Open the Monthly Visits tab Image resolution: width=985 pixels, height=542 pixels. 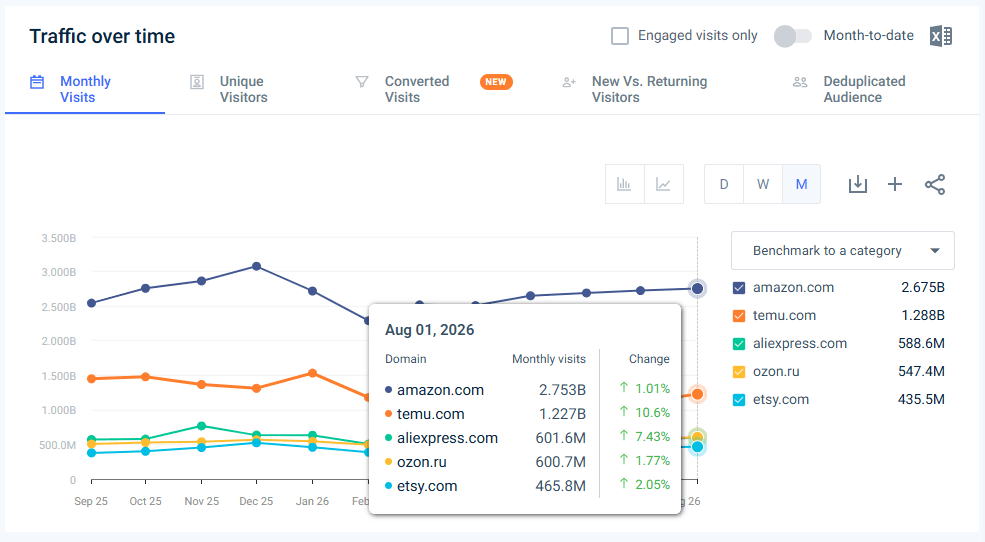tap(85, 89)
